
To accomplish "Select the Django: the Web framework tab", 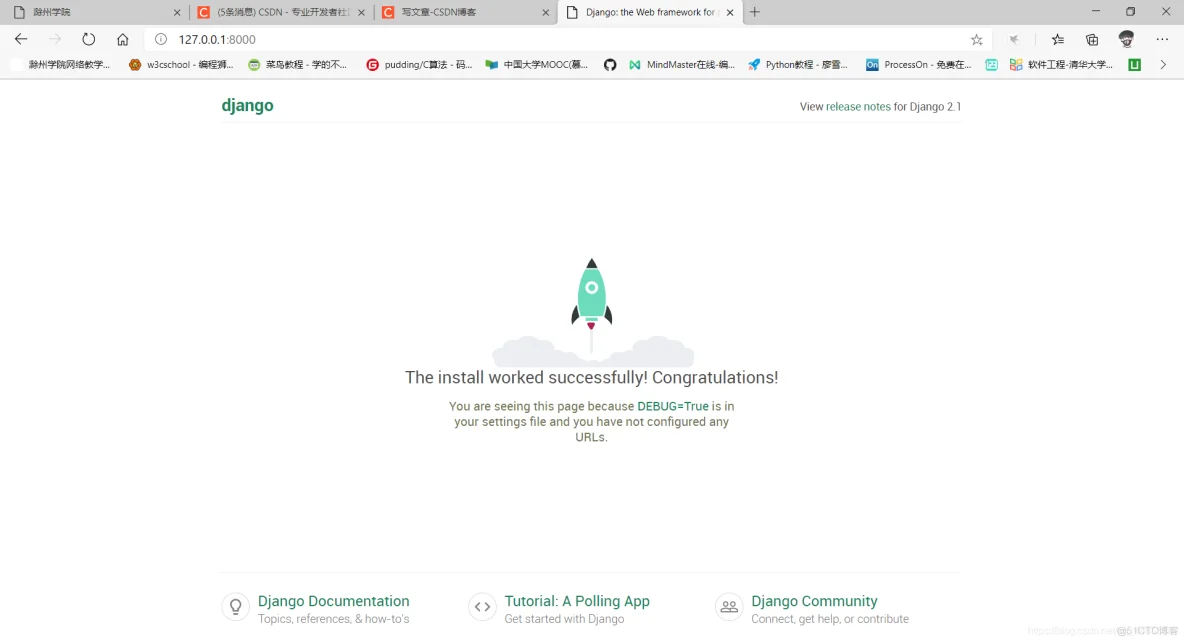I will (649, 12).
